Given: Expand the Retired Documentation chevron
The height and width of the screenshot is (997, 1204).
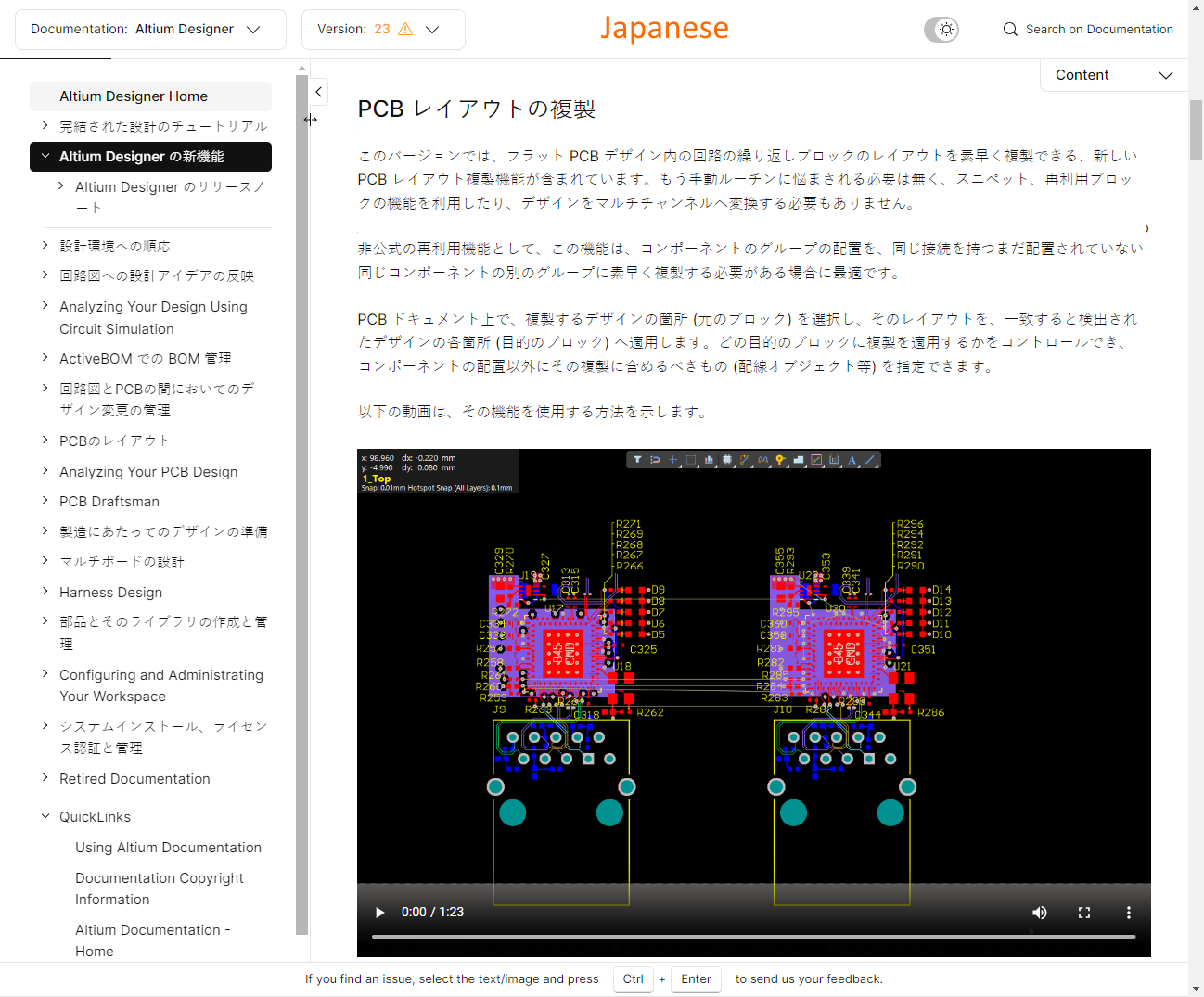Looking at the screenshot, I should [x=45, y=778].
